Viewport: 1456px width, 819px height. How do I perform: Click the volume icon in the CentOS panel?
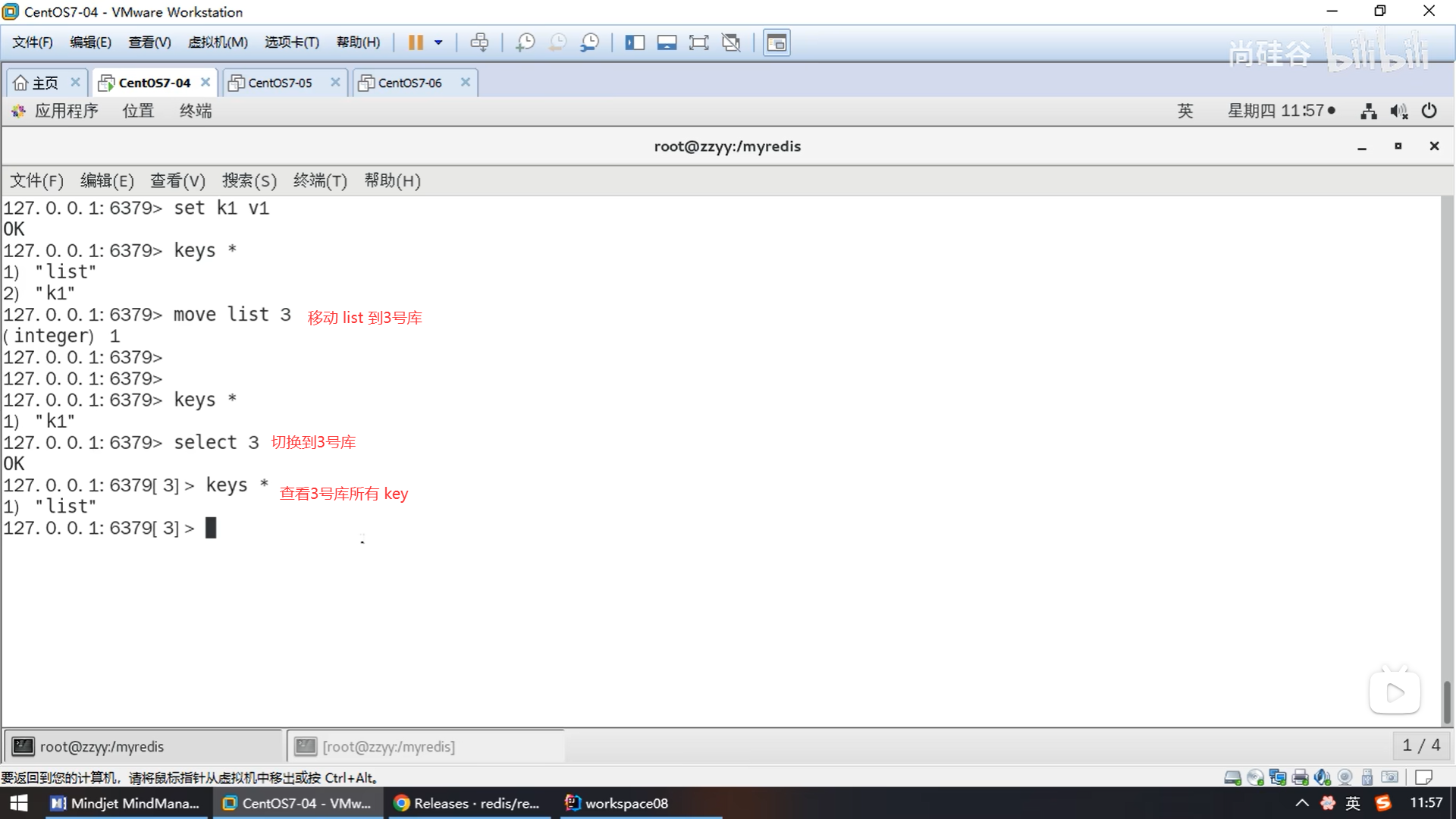coord(1398,111)
